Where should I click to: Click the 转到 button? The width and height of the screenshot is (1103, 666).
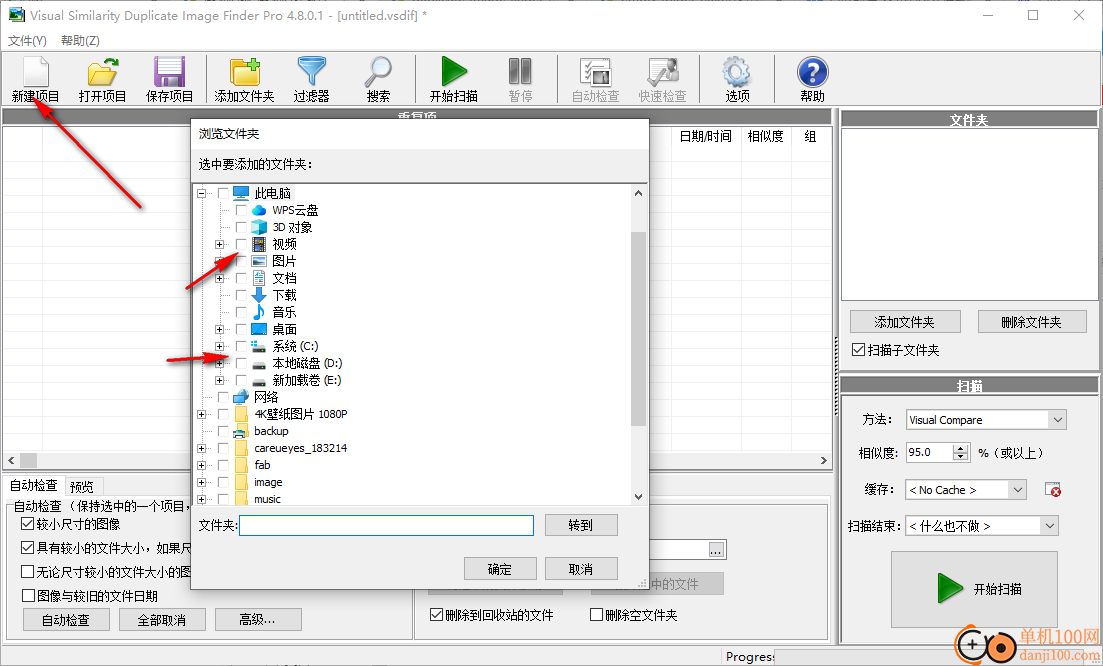pos(581,525)
